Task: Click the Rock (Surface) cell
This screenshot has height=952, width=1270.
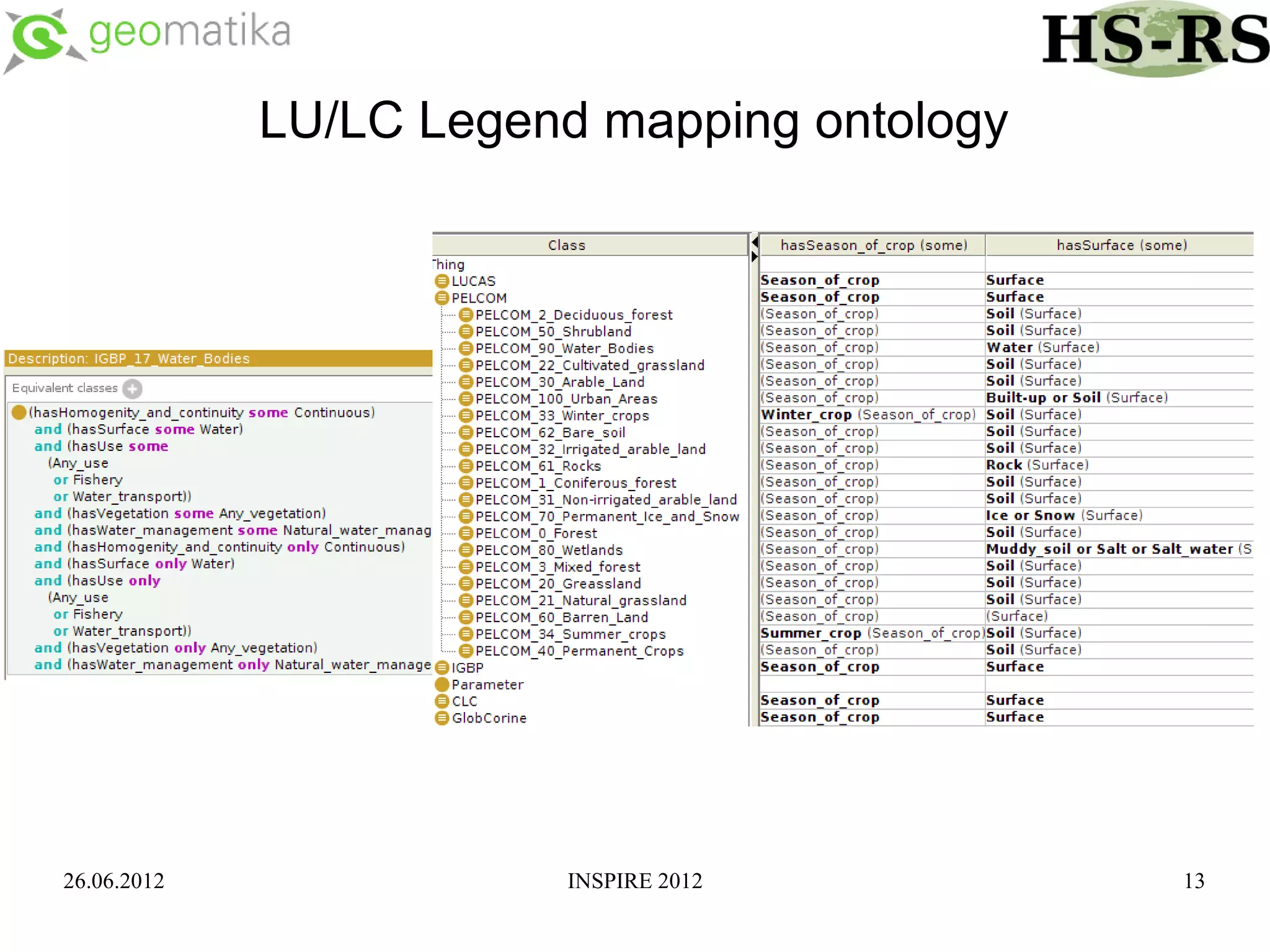Action: pos(1120,465)
